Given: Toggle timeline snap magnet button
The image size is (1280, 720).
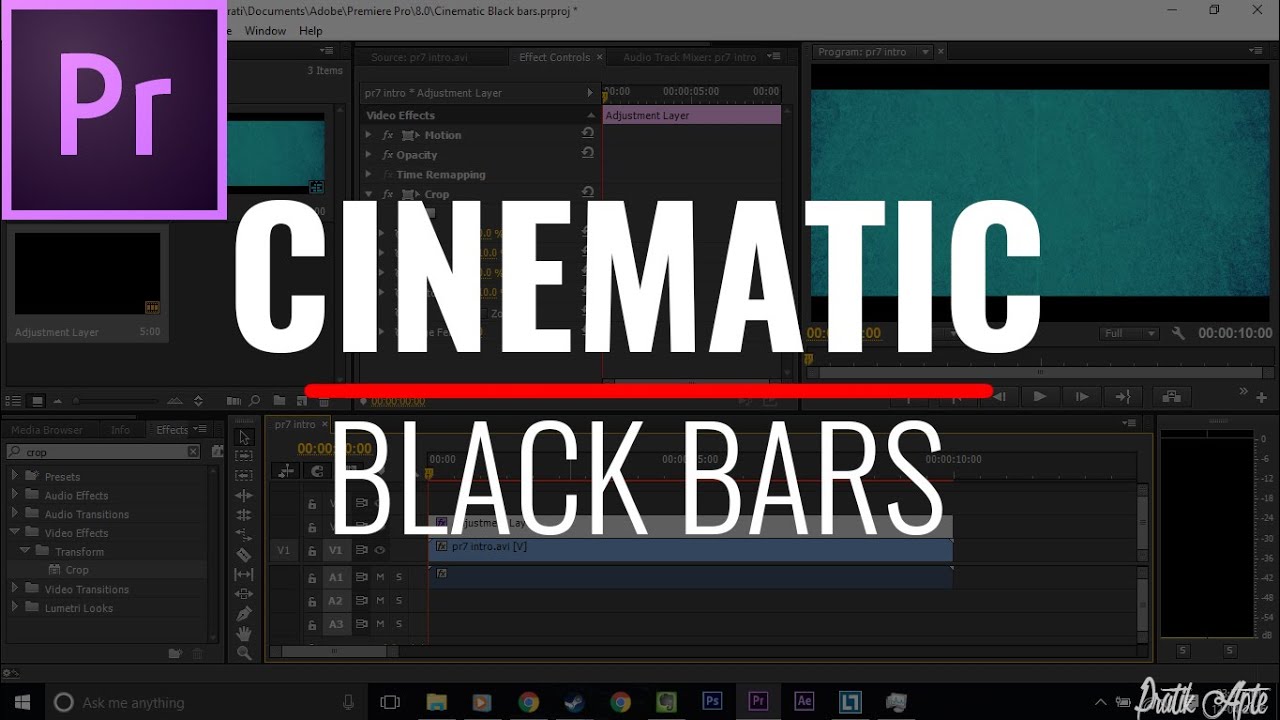Looking at the screenshot, I should 319,471.
